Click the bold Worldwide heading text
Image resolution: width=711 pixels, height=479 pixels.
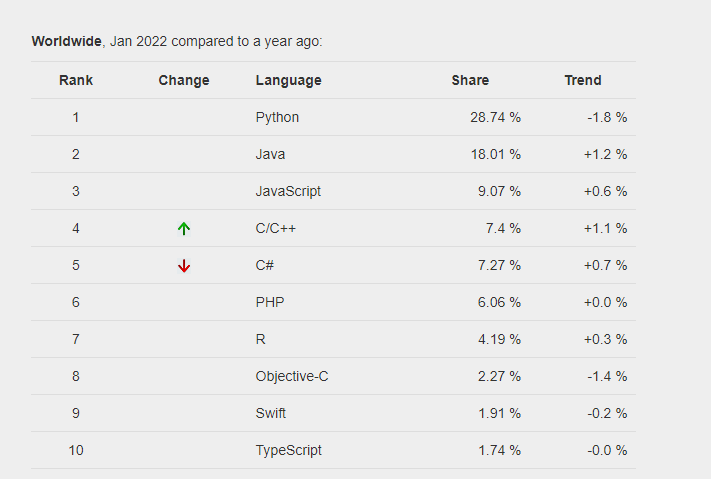point(67,41)
